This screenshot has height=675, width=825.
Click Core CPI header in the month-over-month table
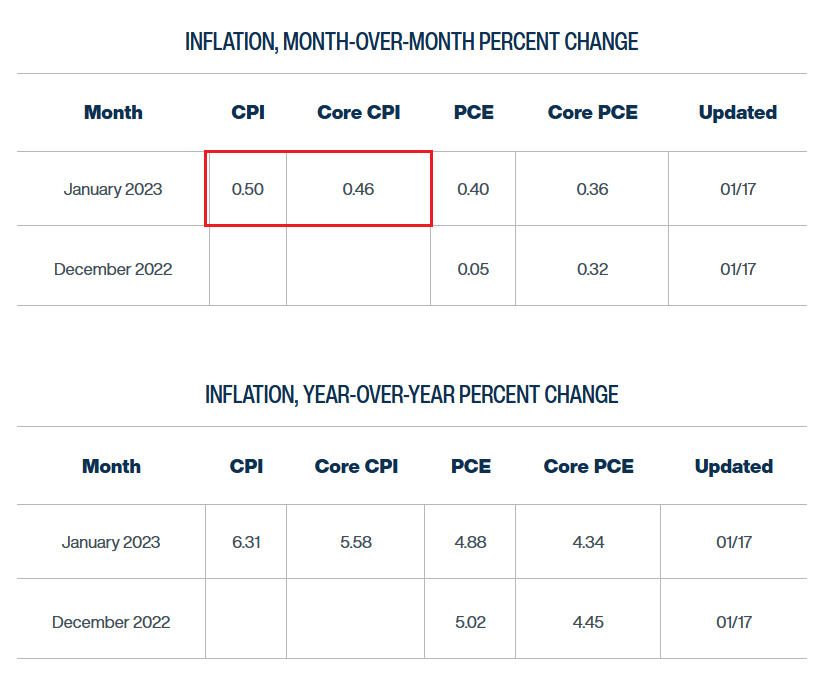click(358, 112)
